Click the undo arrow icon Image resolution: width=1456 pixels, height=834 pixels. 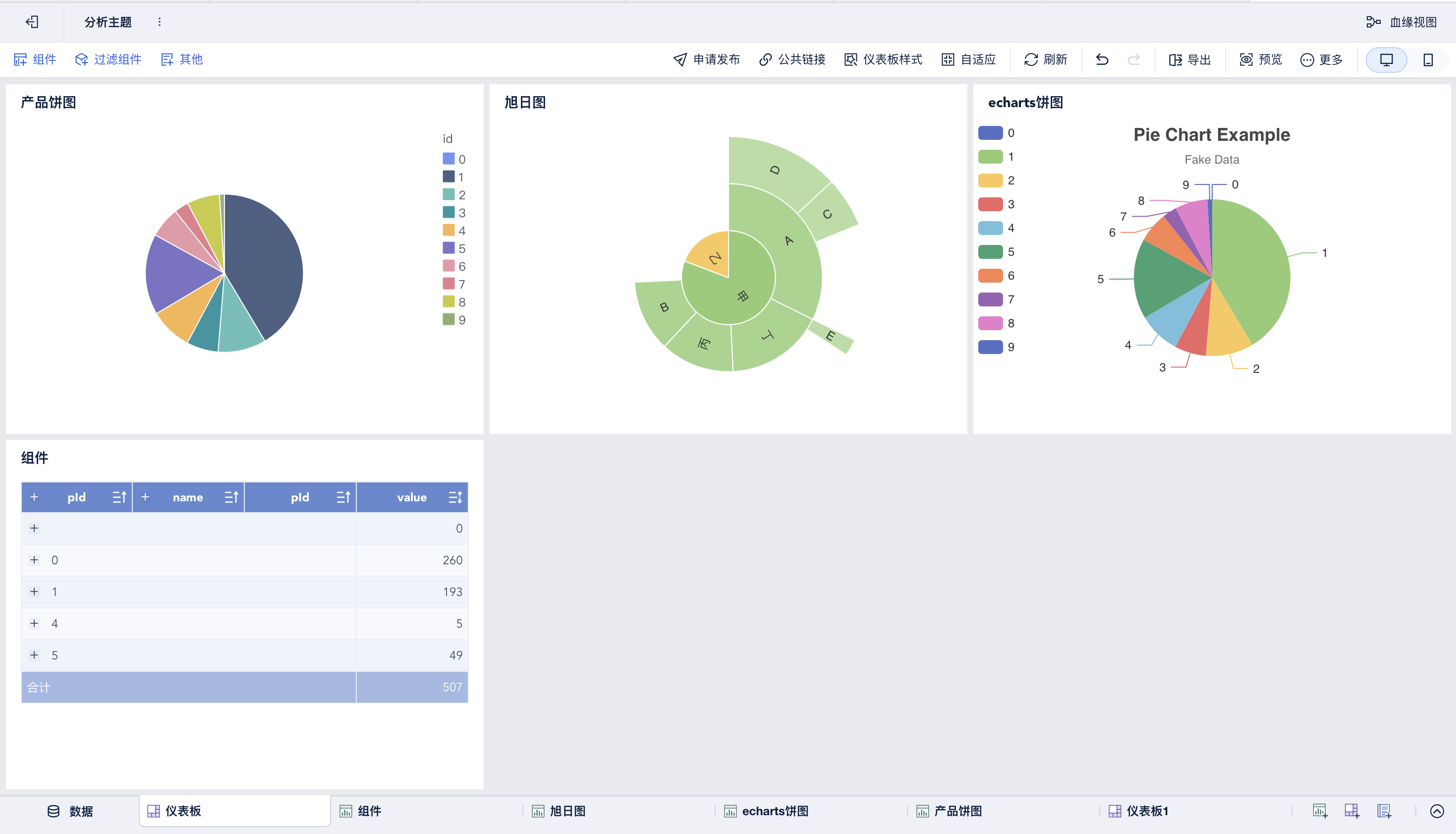[x=1102, y=60]
